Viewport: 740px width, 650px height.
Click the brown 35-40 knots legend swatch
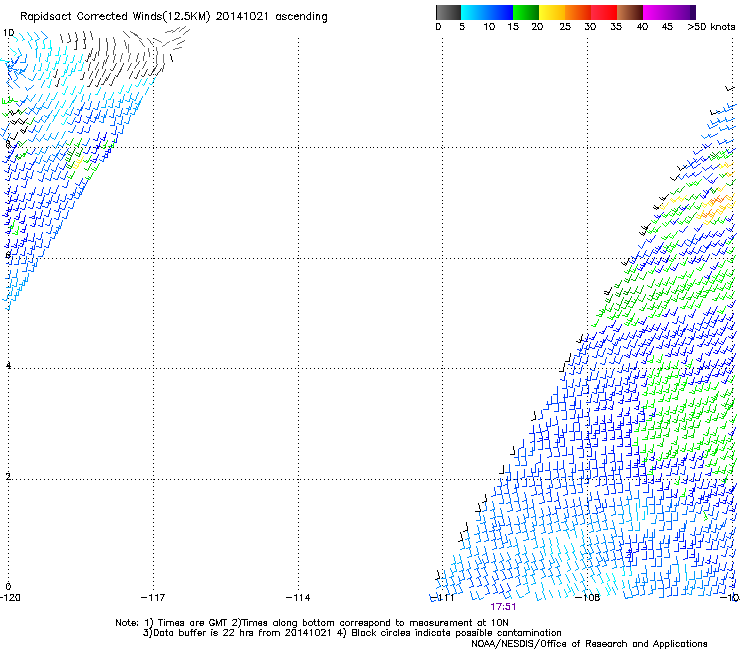[630, 12]
